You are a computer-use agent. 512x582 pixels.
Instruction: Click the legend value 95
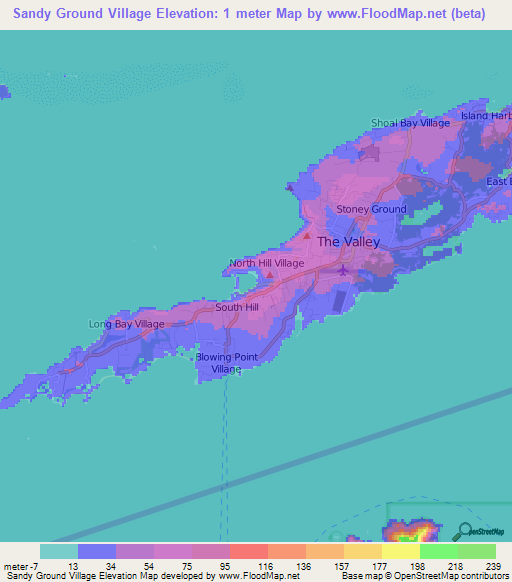point(225,567)
